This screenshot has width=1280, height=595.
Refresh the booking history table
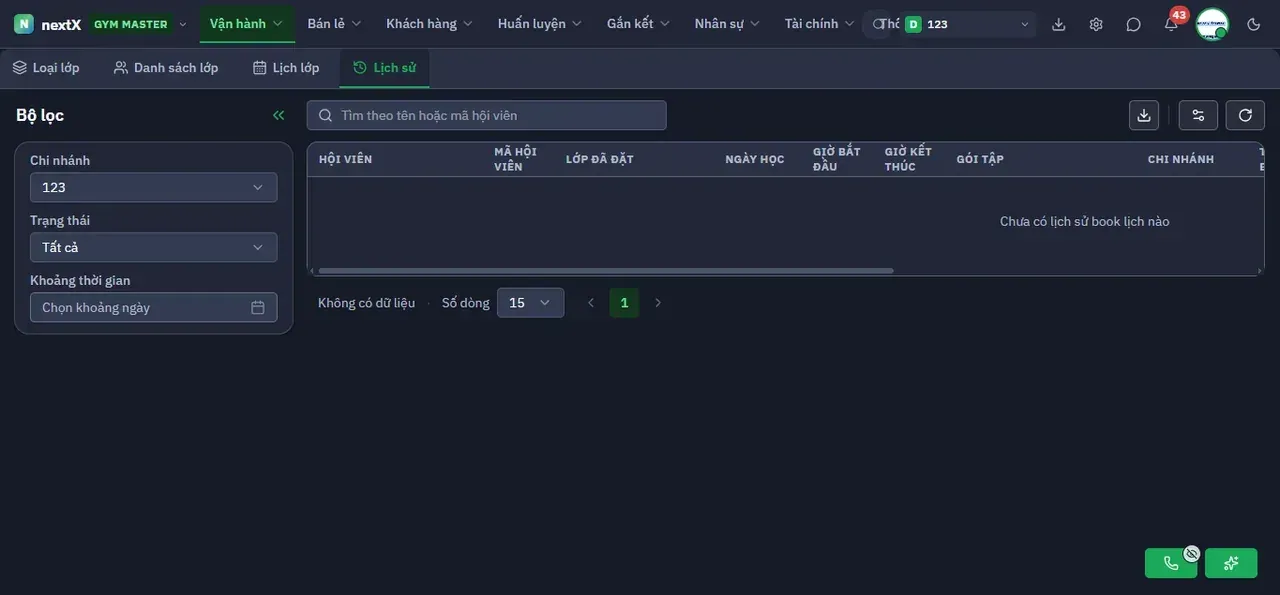(x=1245, y=115)
